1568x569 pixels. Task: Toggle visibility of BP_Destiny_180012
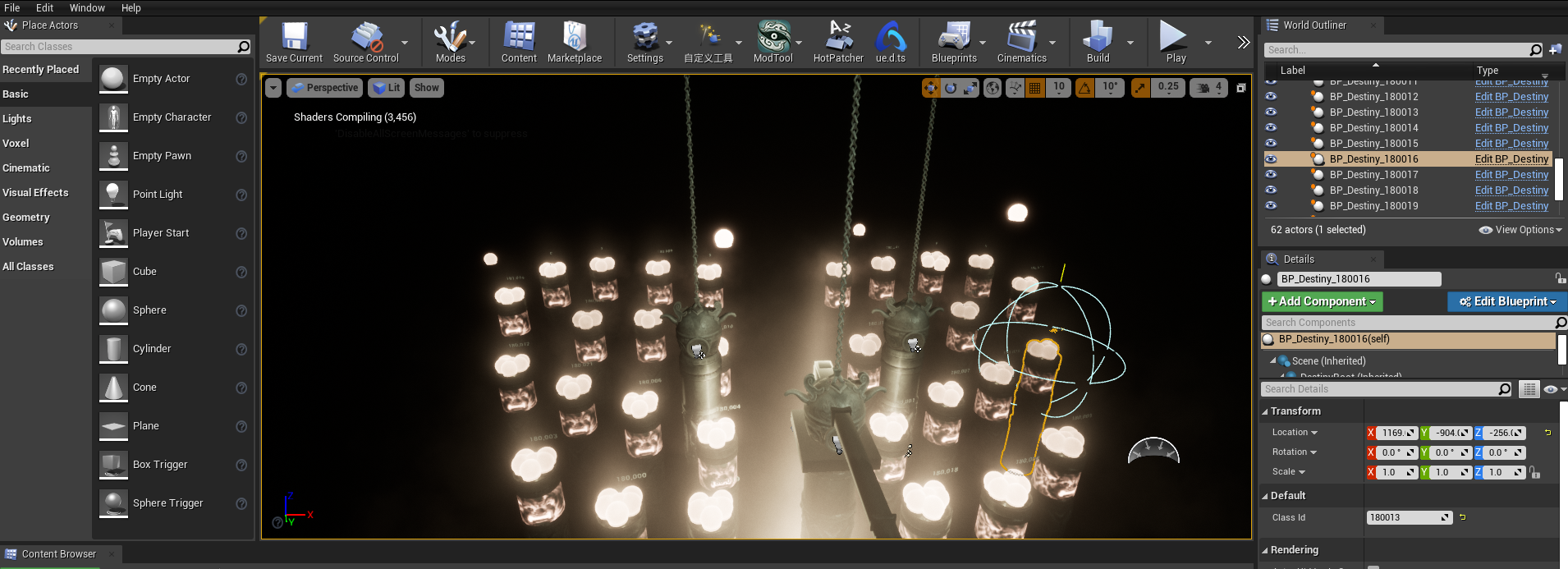[x=1271, y=96]
